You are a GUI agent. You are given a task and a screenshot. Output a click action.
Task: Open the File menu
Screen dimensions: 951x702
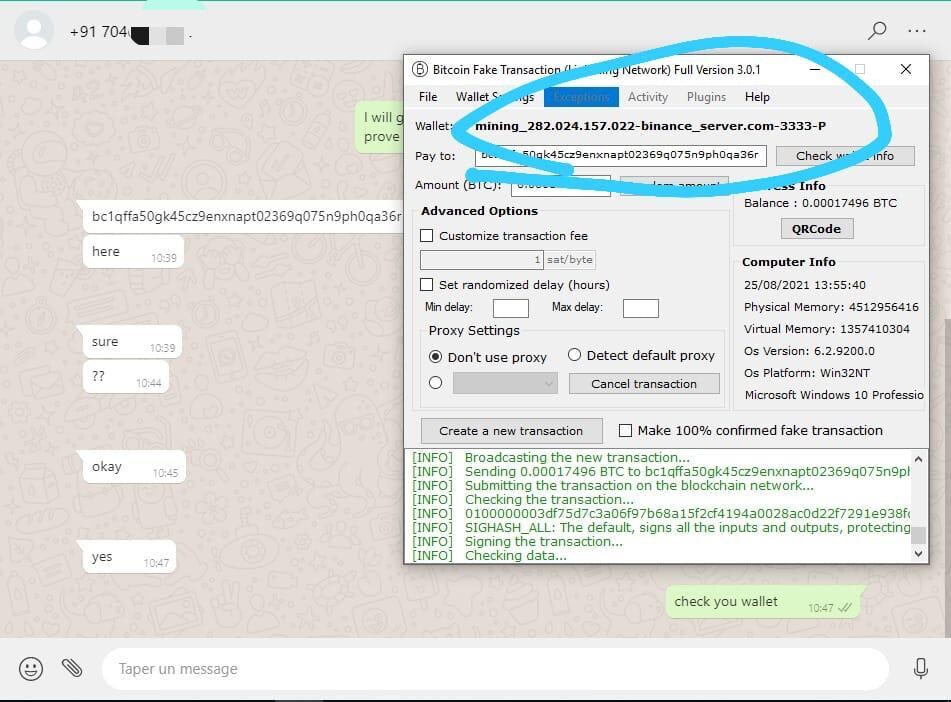[x=428, y=96]
